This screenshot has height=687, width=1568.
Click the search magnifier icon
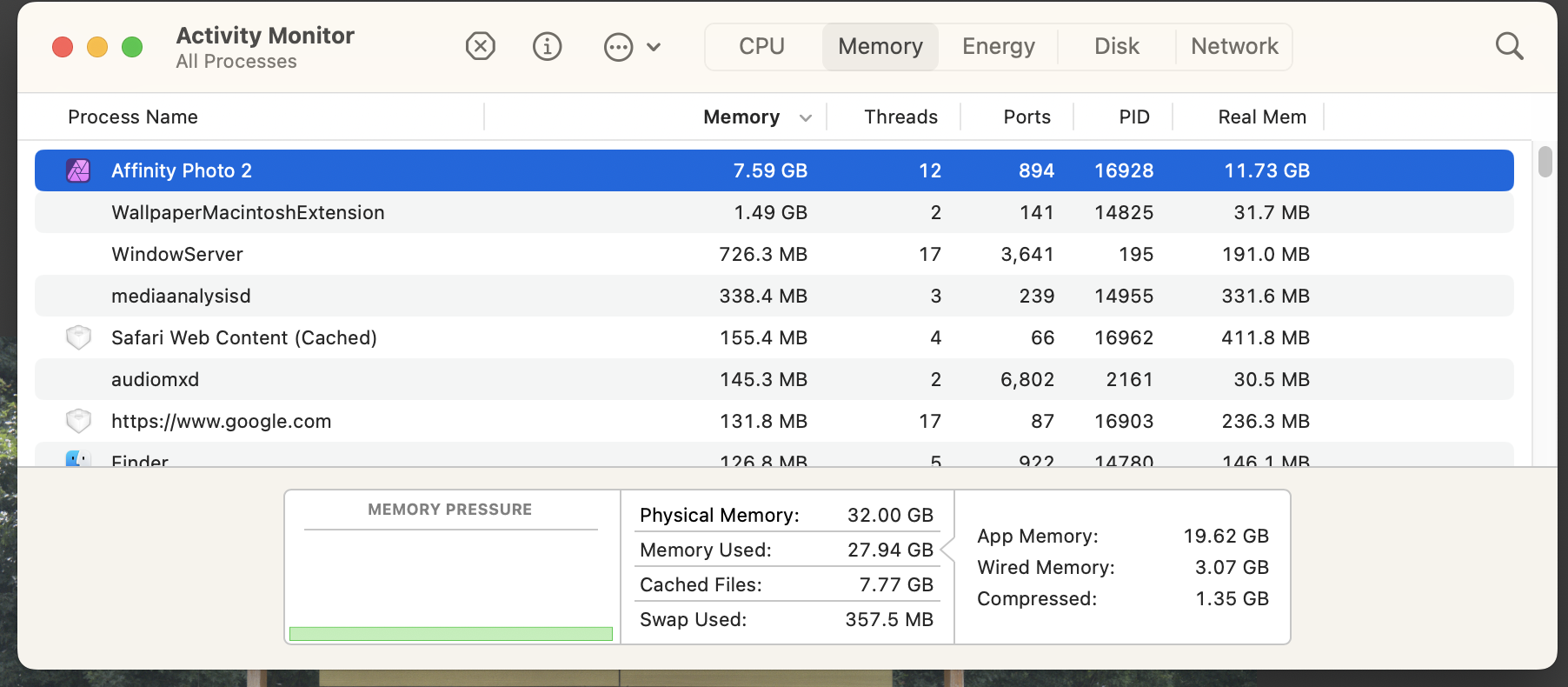click(1510, 46)
